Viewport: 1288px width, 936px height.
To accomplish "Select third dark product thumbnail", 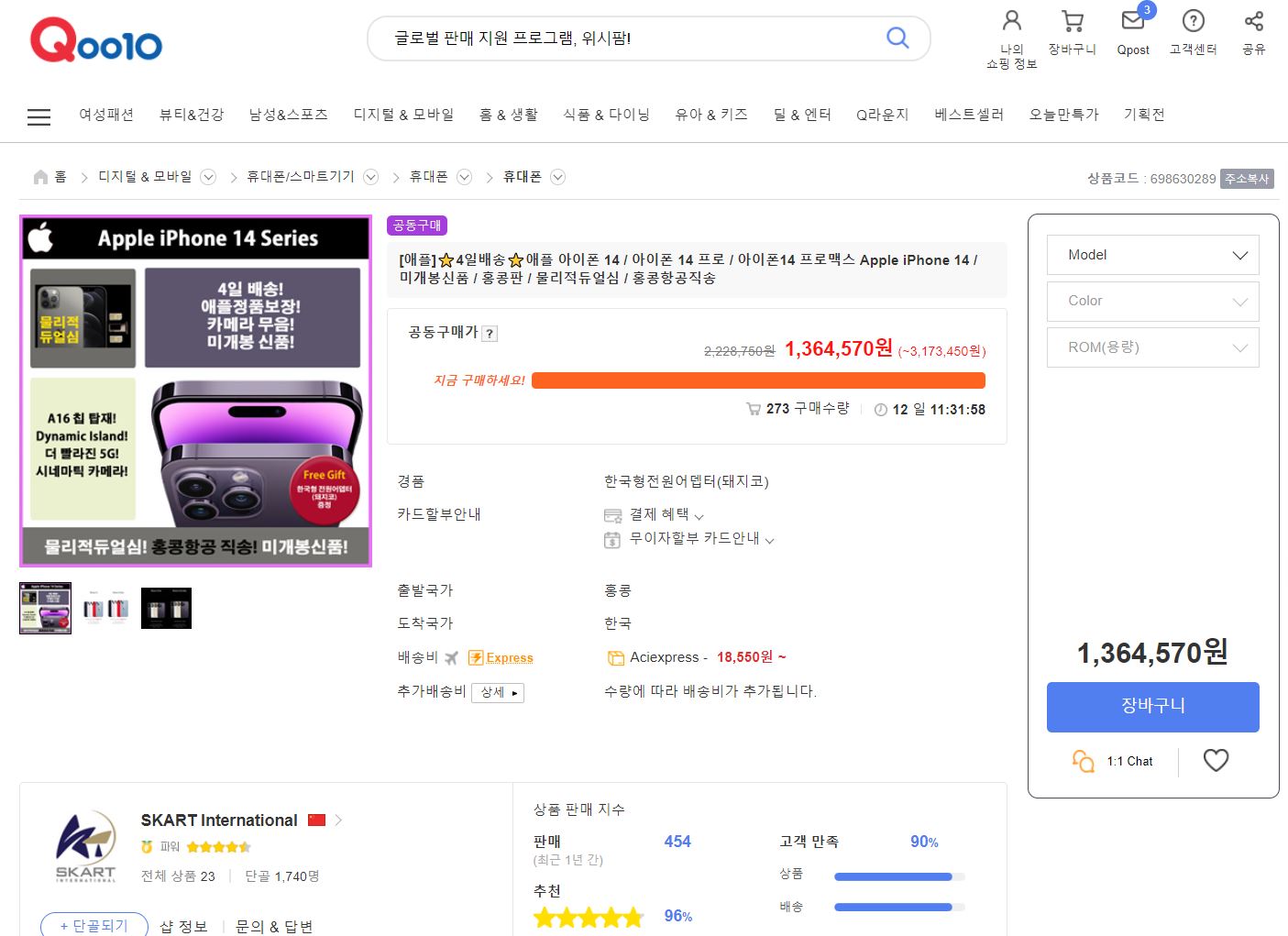I will 166,608.
